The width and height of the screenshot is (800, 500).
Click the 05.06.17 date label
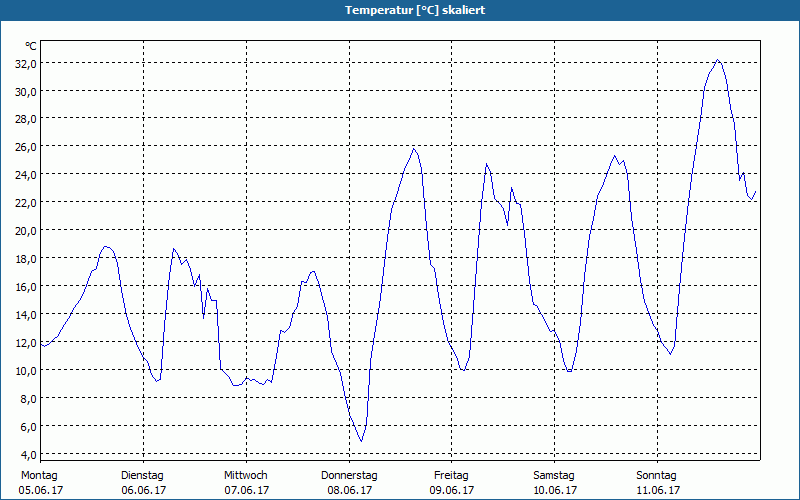pyautogui.click(x=41, y=490)
